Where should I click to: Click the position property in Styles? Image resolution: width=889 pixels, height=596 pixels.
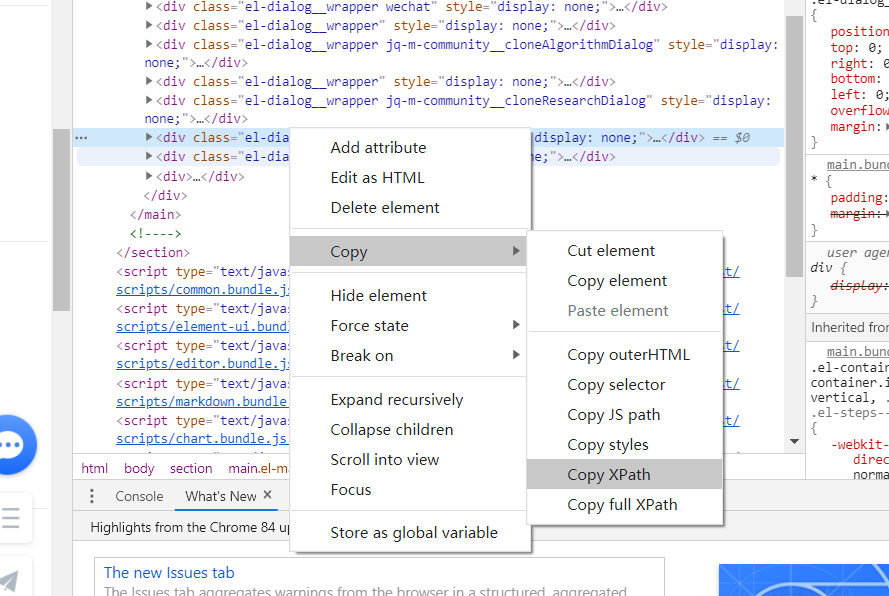pyautogui.click(x=860, y=32)
